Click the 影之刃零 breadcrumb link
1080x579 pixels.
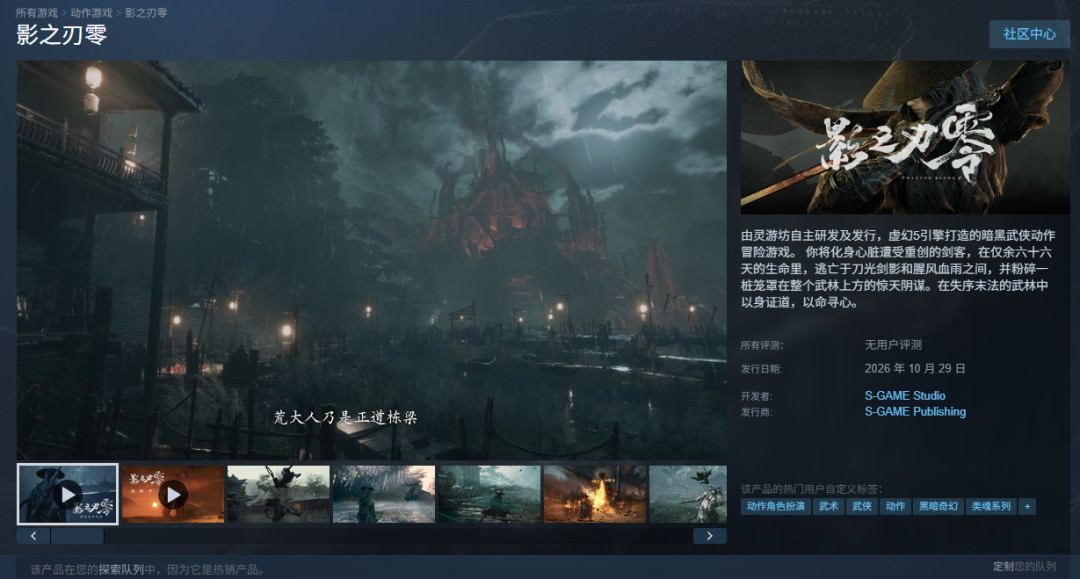pos(146,13)
